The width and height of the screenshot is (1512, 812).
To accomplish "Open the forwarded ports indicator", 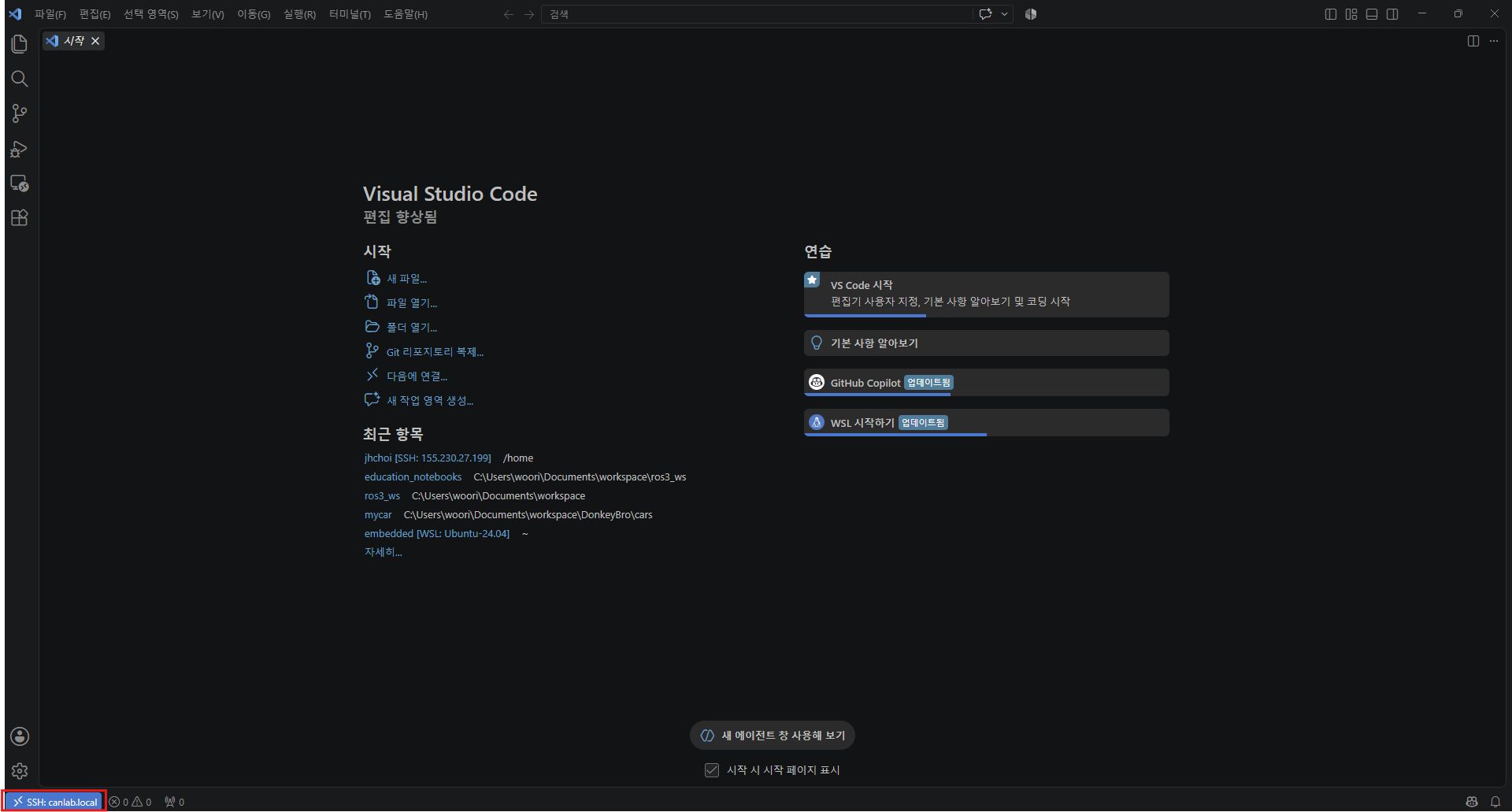I will [x=175, y=802].
